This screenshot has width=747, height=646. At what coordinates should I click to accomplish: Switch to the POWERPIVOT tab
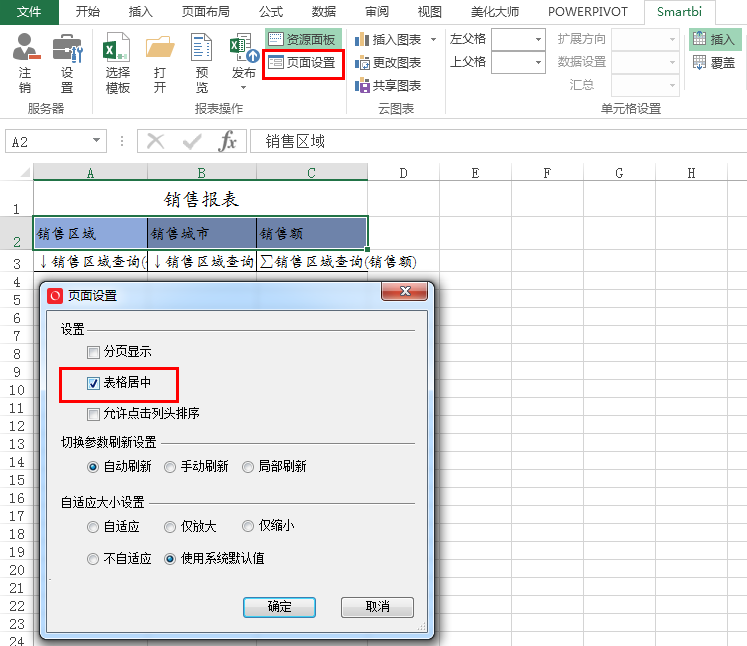tap(587, 12)
